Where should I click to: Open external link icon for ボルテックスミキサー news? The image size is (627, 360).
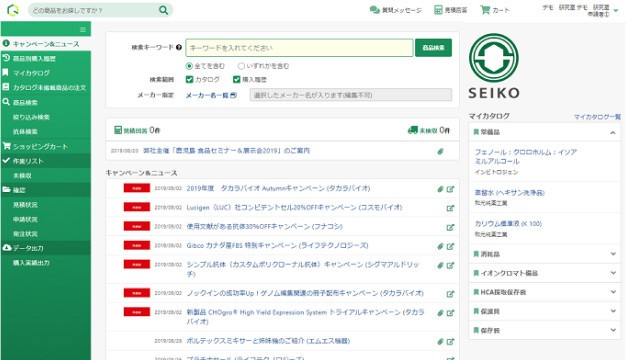450,342
